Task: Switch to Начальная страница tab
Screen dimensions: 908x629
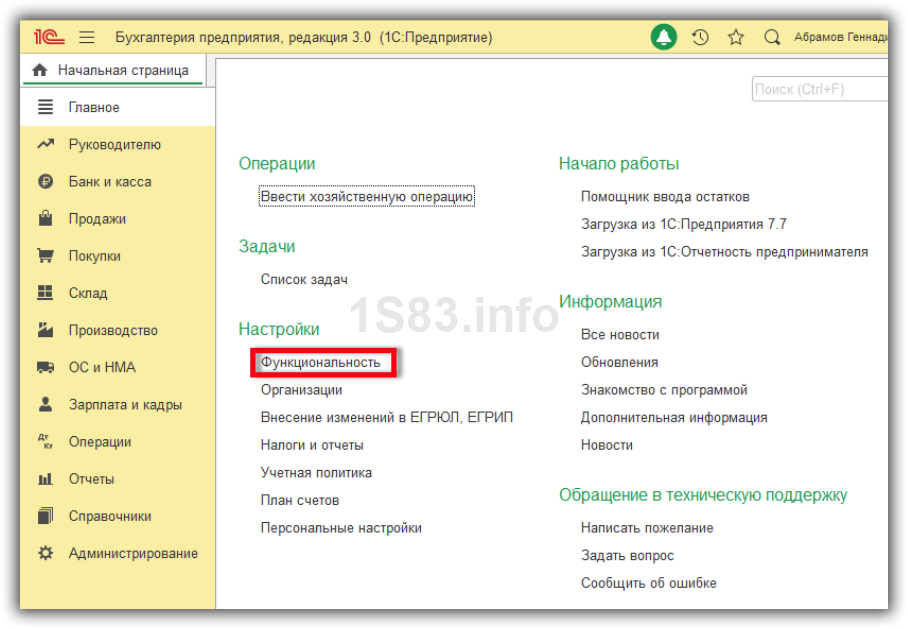Action: click(112, 70)
